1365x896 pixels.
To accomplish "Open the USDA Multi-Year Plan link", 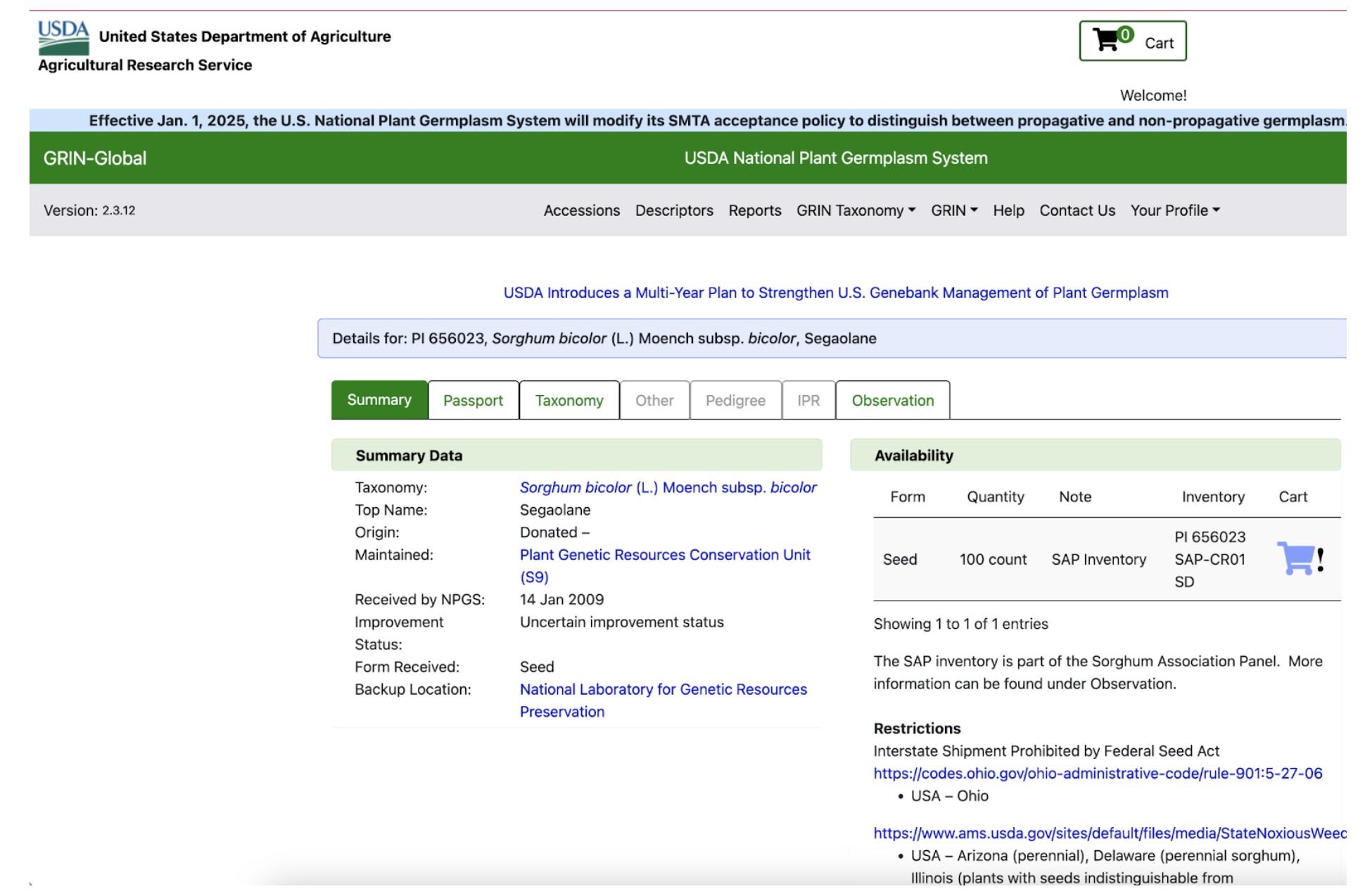I will [835, 293].
